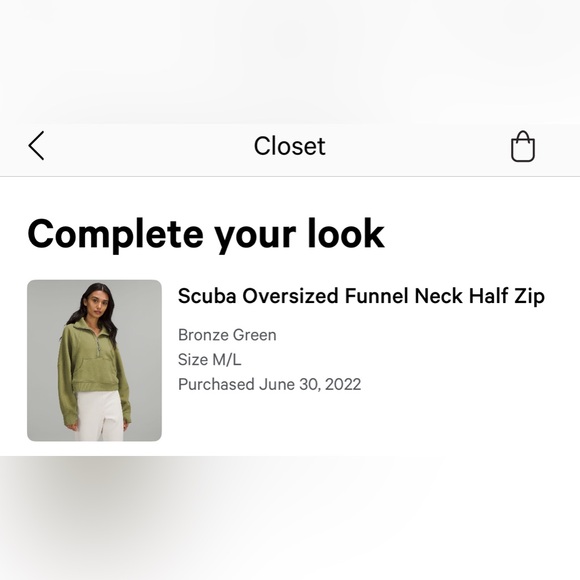Tap the Closet header title
Image resolution: width=580 pixels, height=580 pixels.
pyautogui.click(x=289, y=146)
